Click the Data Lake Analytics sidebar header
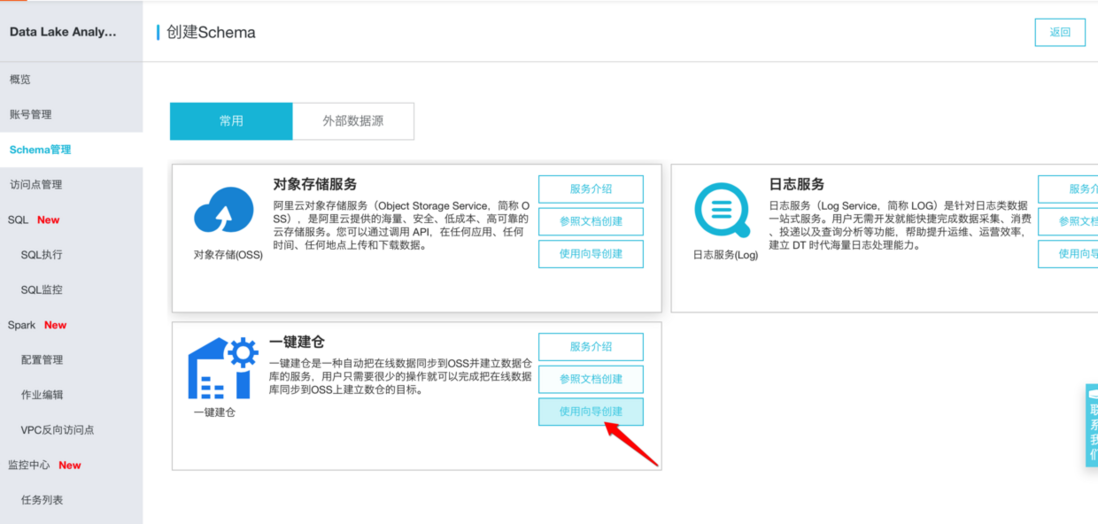Screen dimensions: 1098x524 pos(62,32)
